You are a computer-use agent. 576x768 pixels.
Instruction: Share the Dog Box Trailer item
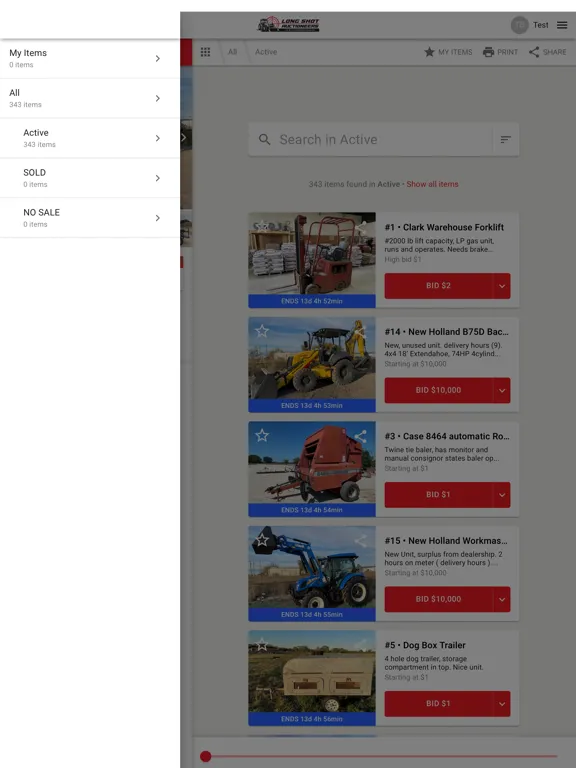point(360,645)
